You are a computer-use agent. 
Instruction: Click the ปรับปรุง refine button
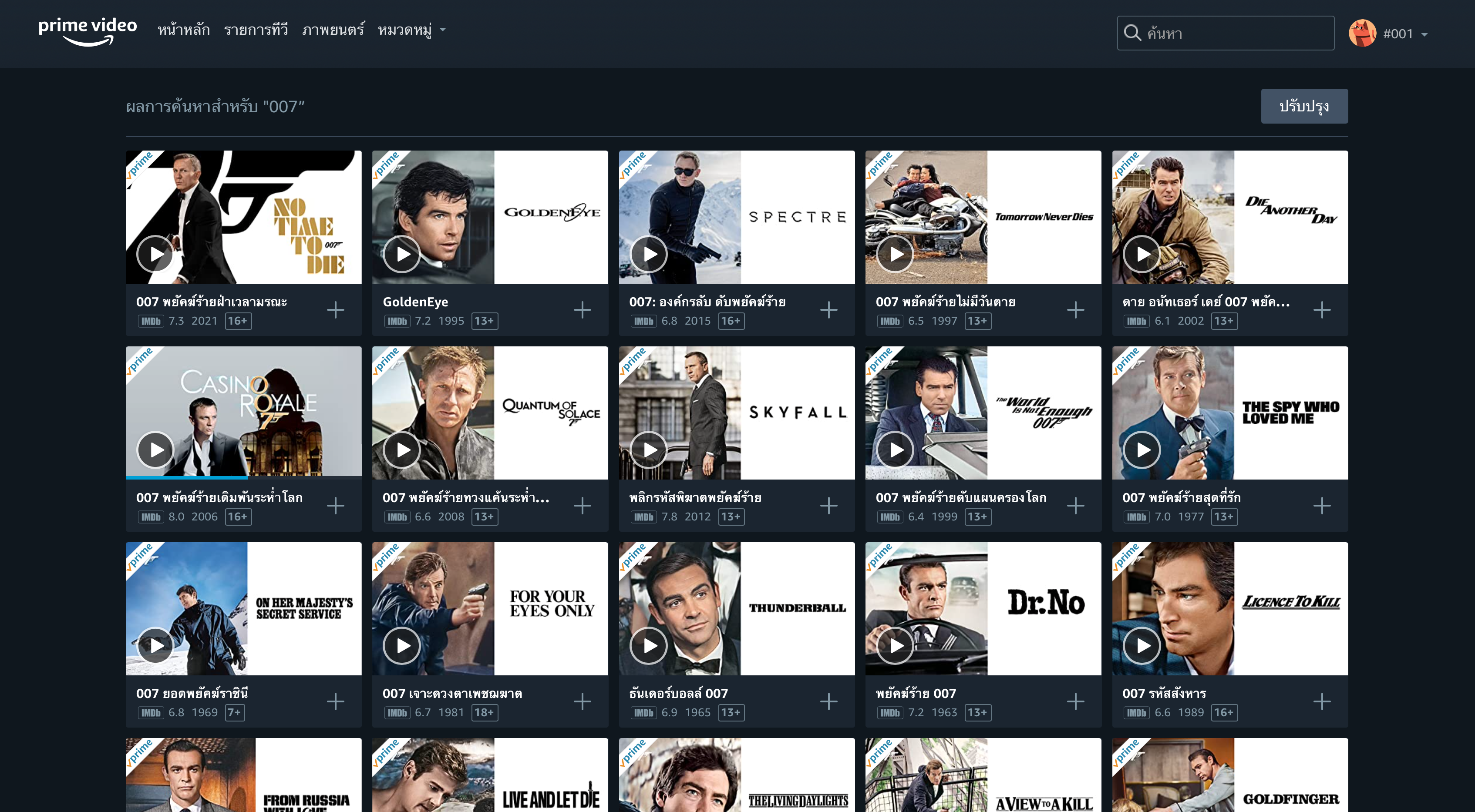point(1304,107)
